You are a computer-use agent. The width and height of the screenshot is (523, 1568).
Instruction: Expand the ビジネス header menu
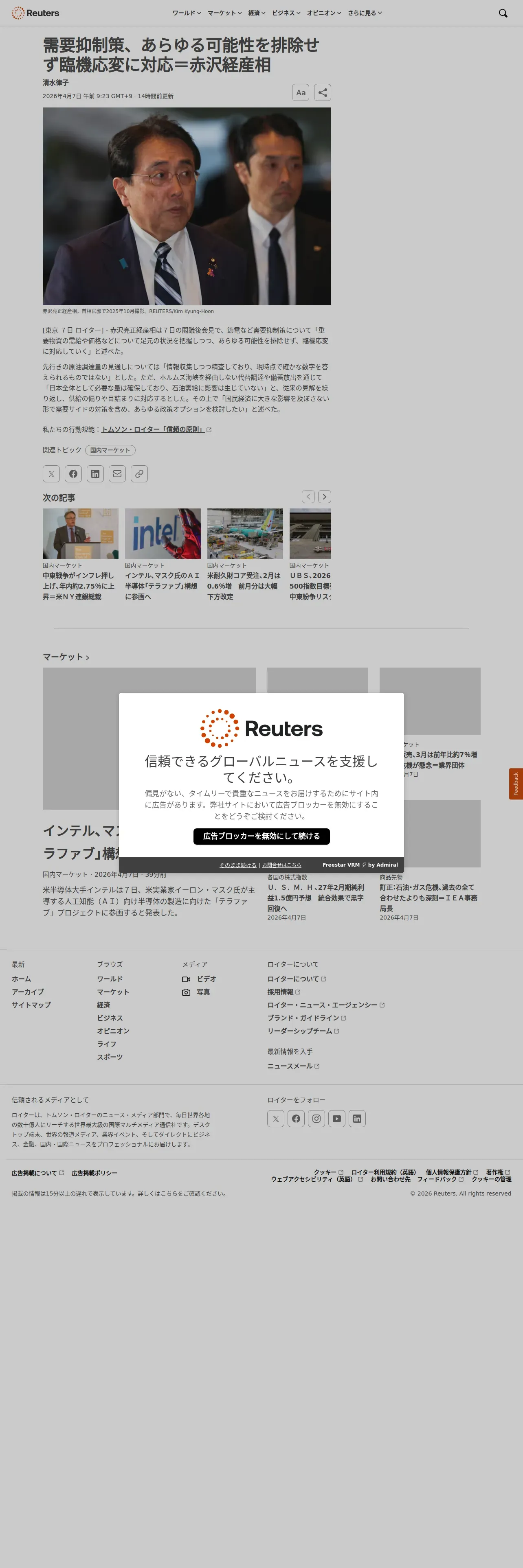point(286,13)
